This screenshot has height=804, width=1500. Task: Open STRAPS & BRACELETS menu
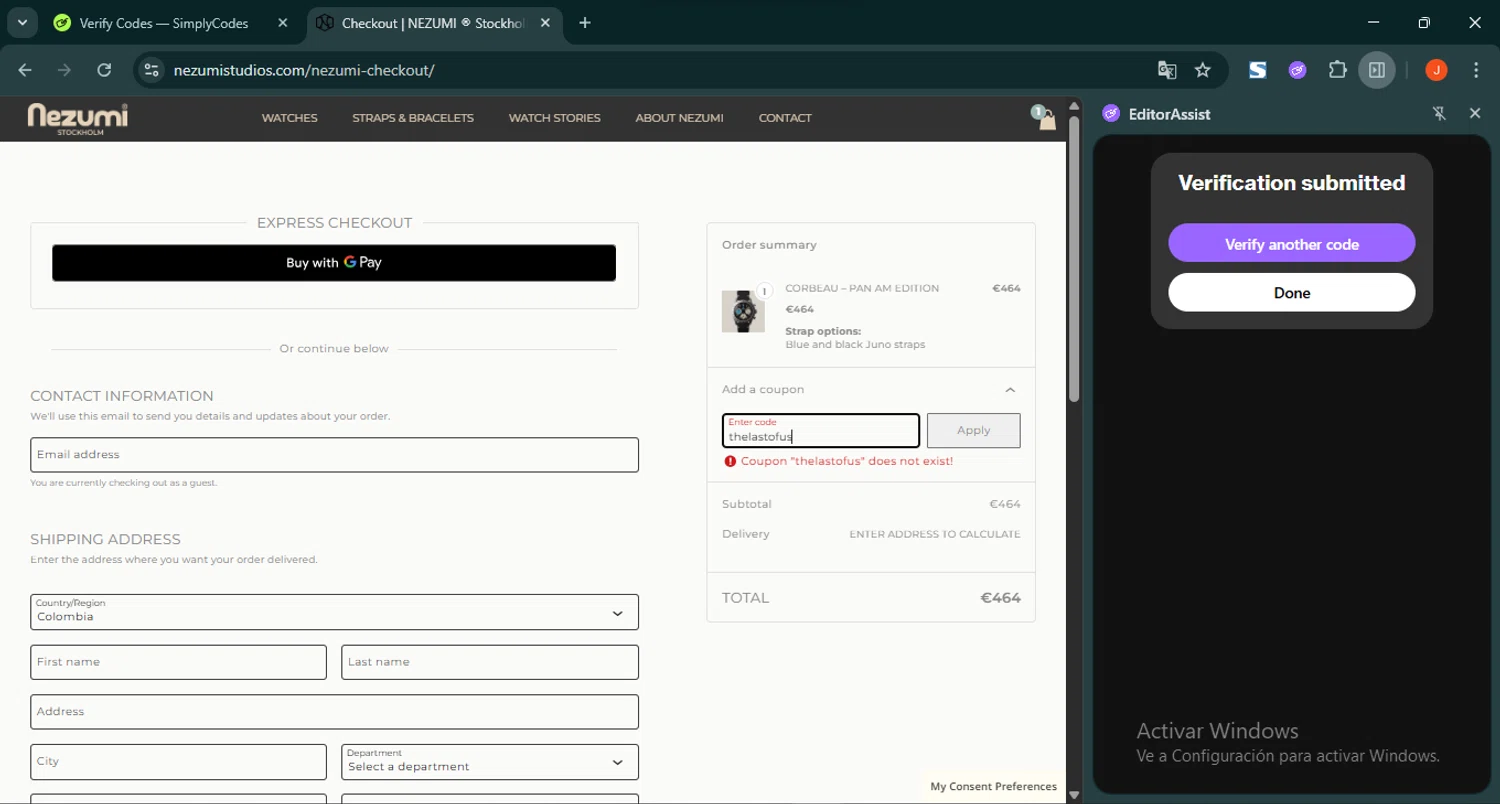click(x=413, y=118)
